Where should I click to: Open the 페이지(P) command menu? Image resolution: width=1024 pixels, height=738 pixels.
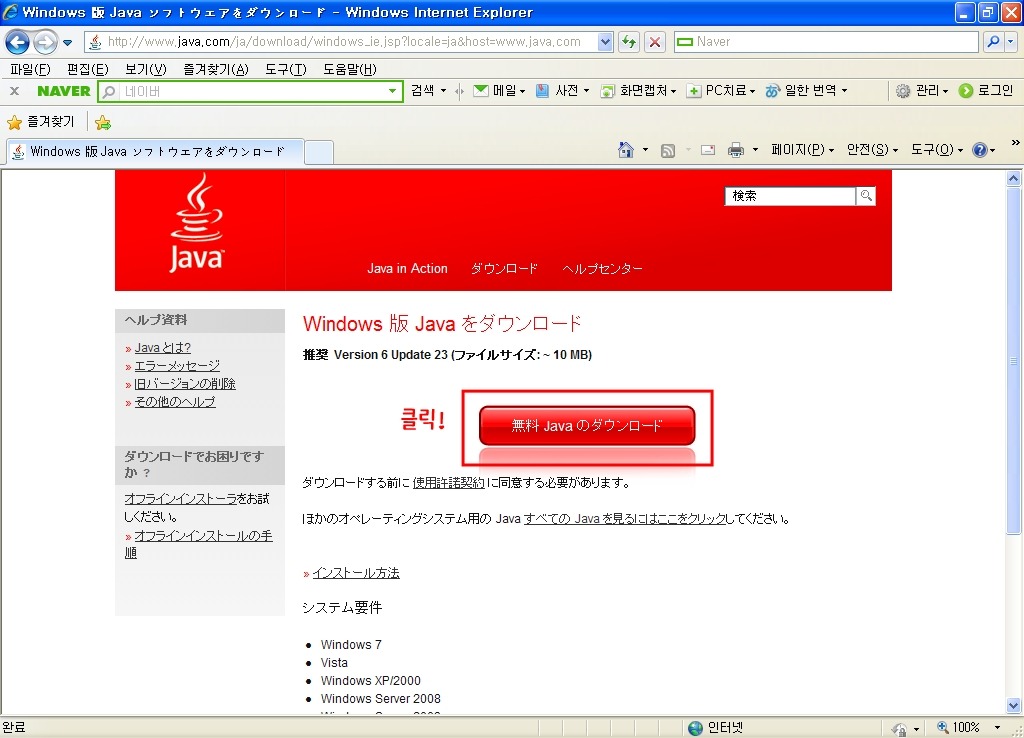802,150
